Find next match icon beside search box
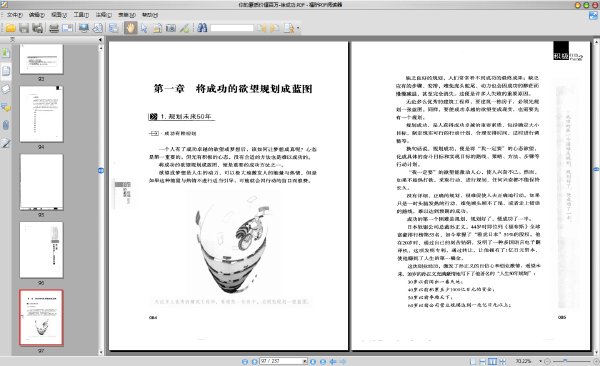Image resolution: width=600 pixels, height=366 pixels. pos(274,28)
